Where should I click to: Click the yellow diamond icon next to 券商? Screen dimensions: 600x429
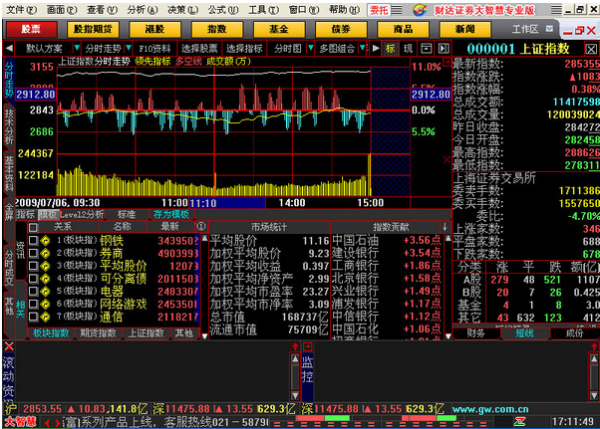[x=46, y=253]
